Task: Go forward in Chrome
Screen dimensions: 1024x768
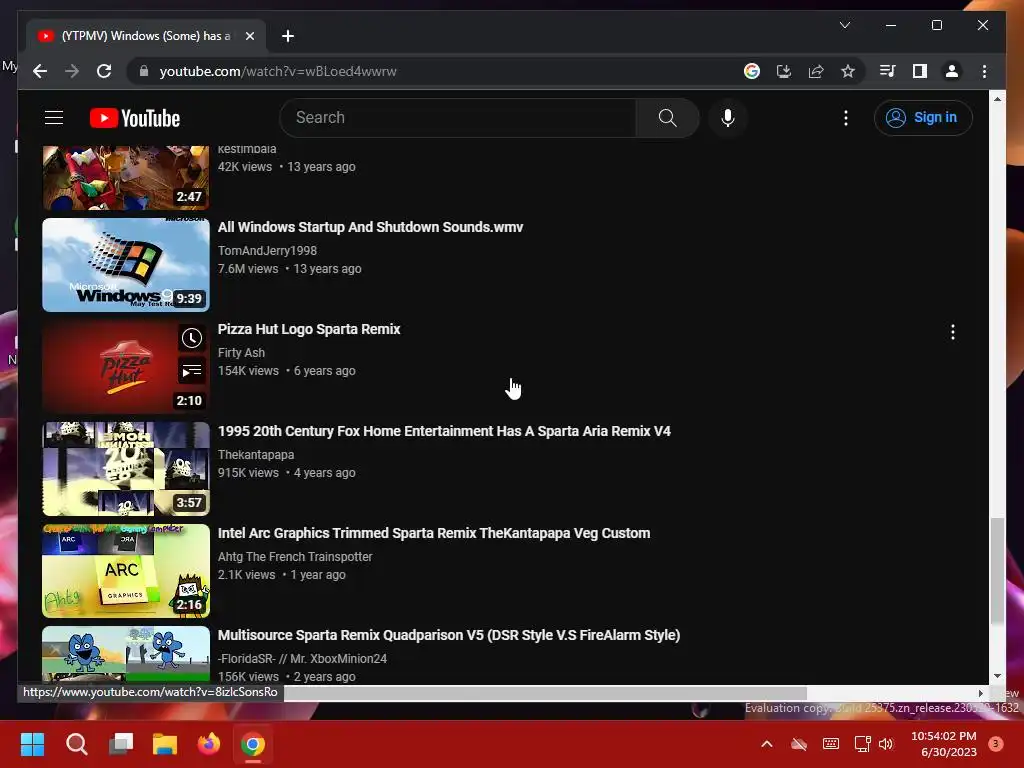Action: click(x=72, y=71)
